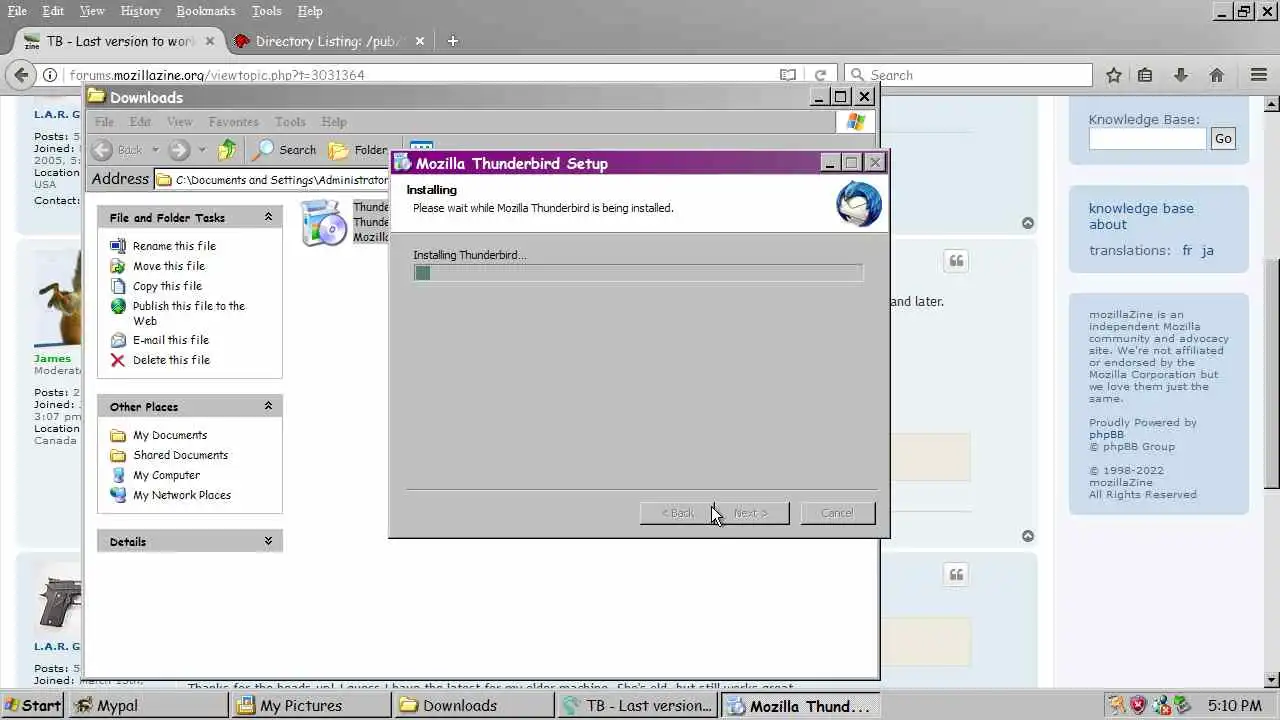Click the Forward arrow in Downloads window toolbar
Viewport: 1280px width, 720px height.
[179, 150]
